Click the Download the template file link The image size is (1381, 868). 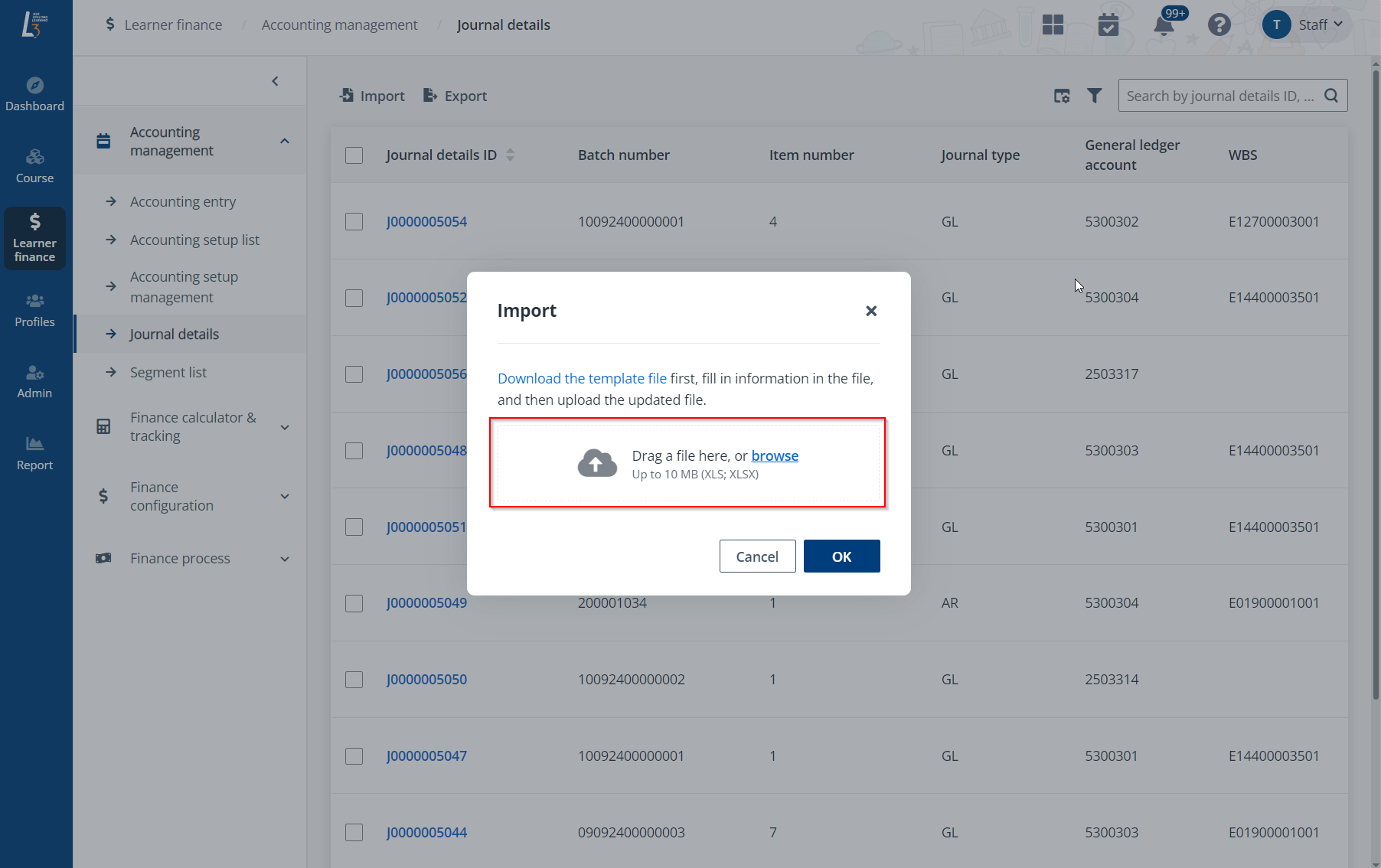(x=582, y=379)
